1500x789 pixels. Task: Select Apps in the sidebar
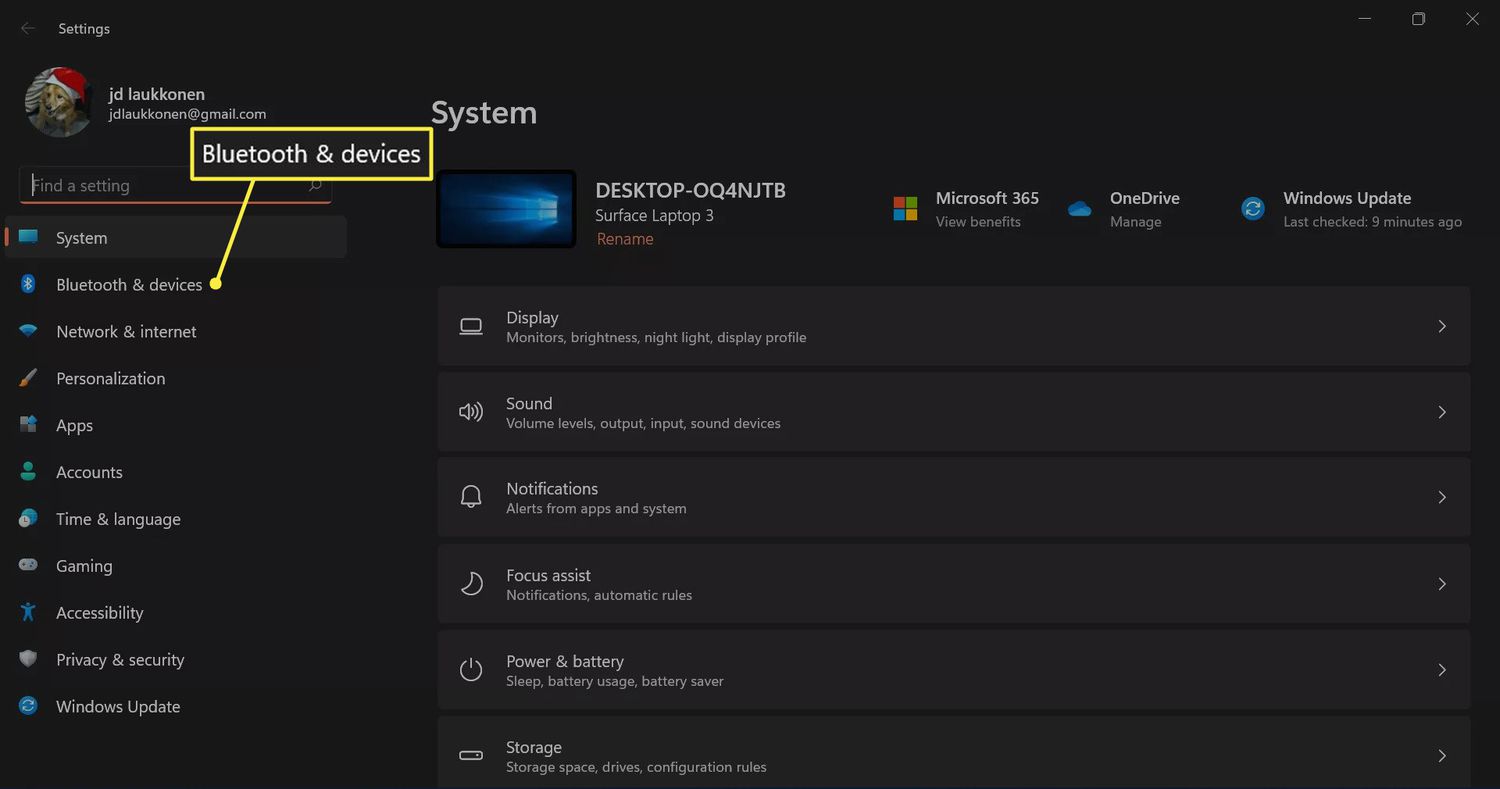click(x=74, y=425)
